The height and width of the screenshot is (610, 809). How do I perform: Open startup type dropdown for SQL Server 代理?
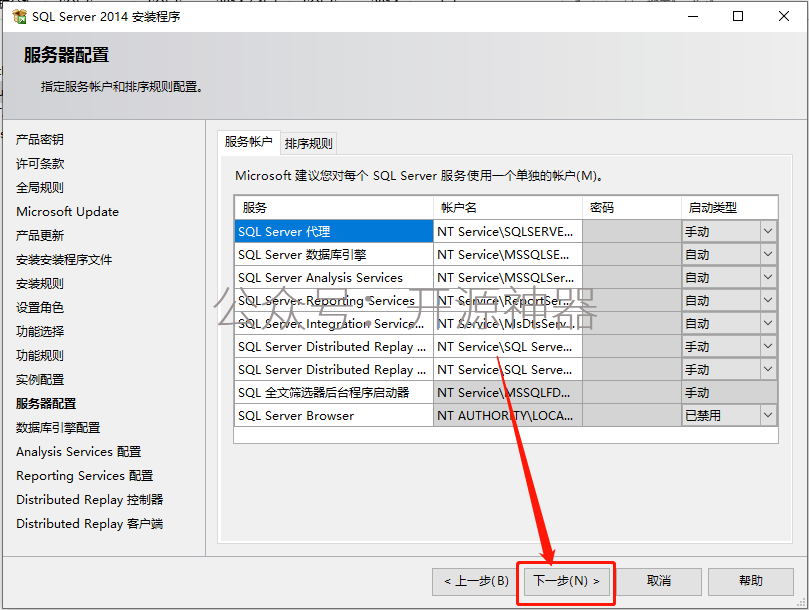[x=768, y=231]
